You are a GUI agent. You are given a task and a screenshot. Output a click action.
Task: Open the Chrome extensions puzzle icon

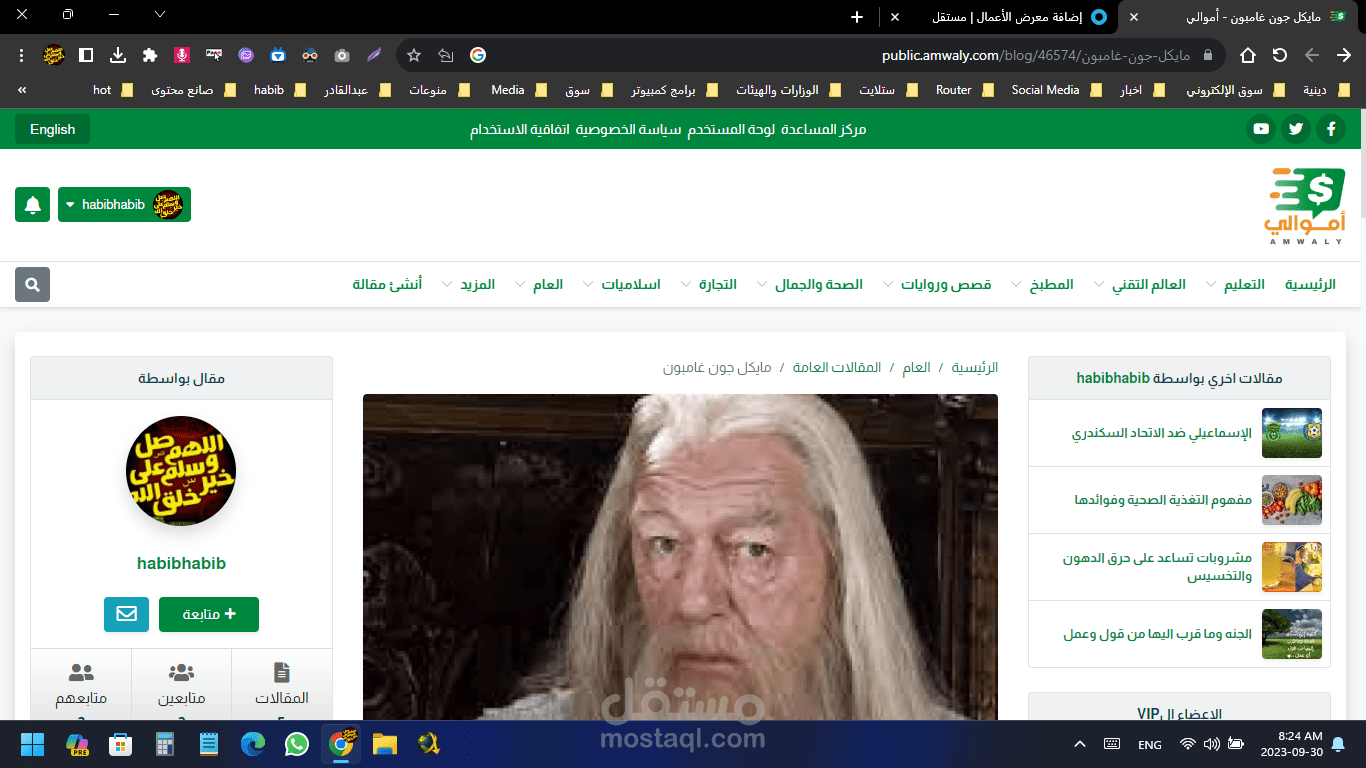click(x=150, y=55)
